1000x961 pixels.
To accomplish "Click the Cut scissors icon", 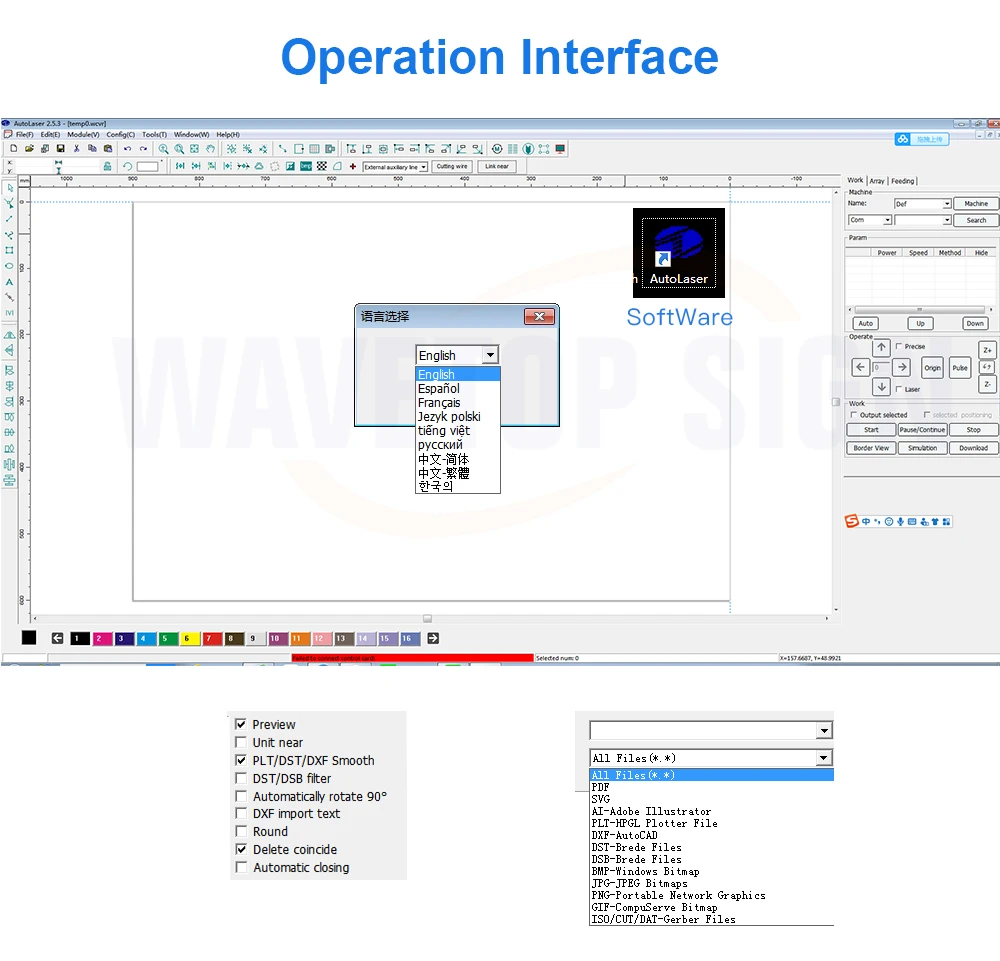I will point(77,149).
